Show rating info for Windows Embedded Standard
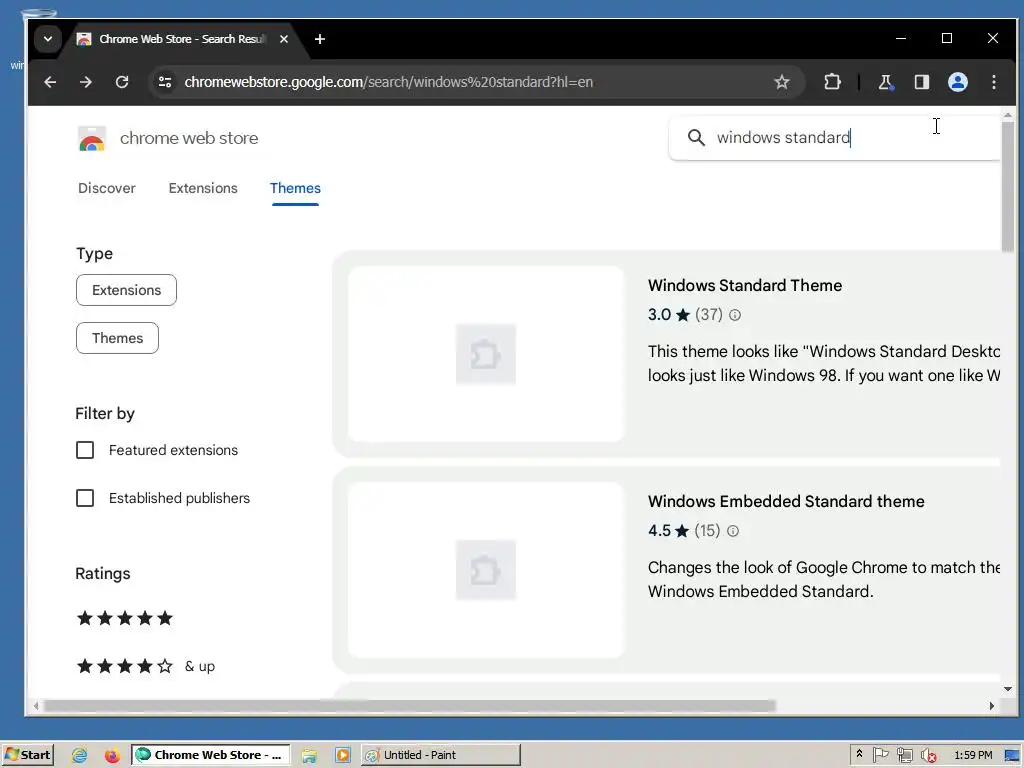1024x768 pixels. point(733,531)
